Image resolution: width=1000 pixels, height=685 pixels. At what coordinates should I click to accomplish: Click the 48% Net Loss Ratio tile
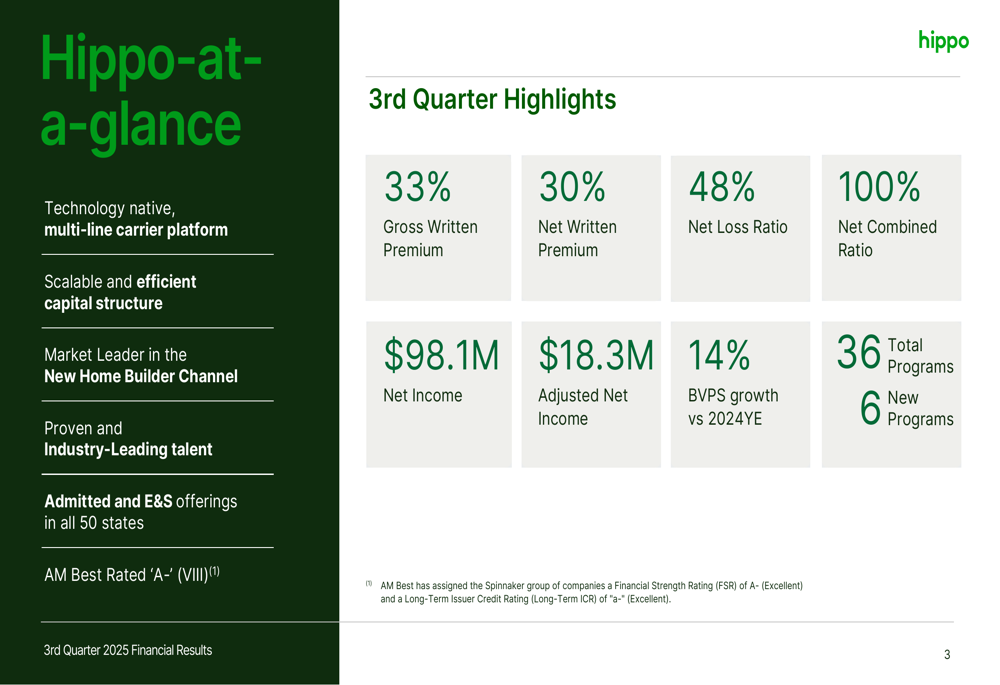[740, 227]
